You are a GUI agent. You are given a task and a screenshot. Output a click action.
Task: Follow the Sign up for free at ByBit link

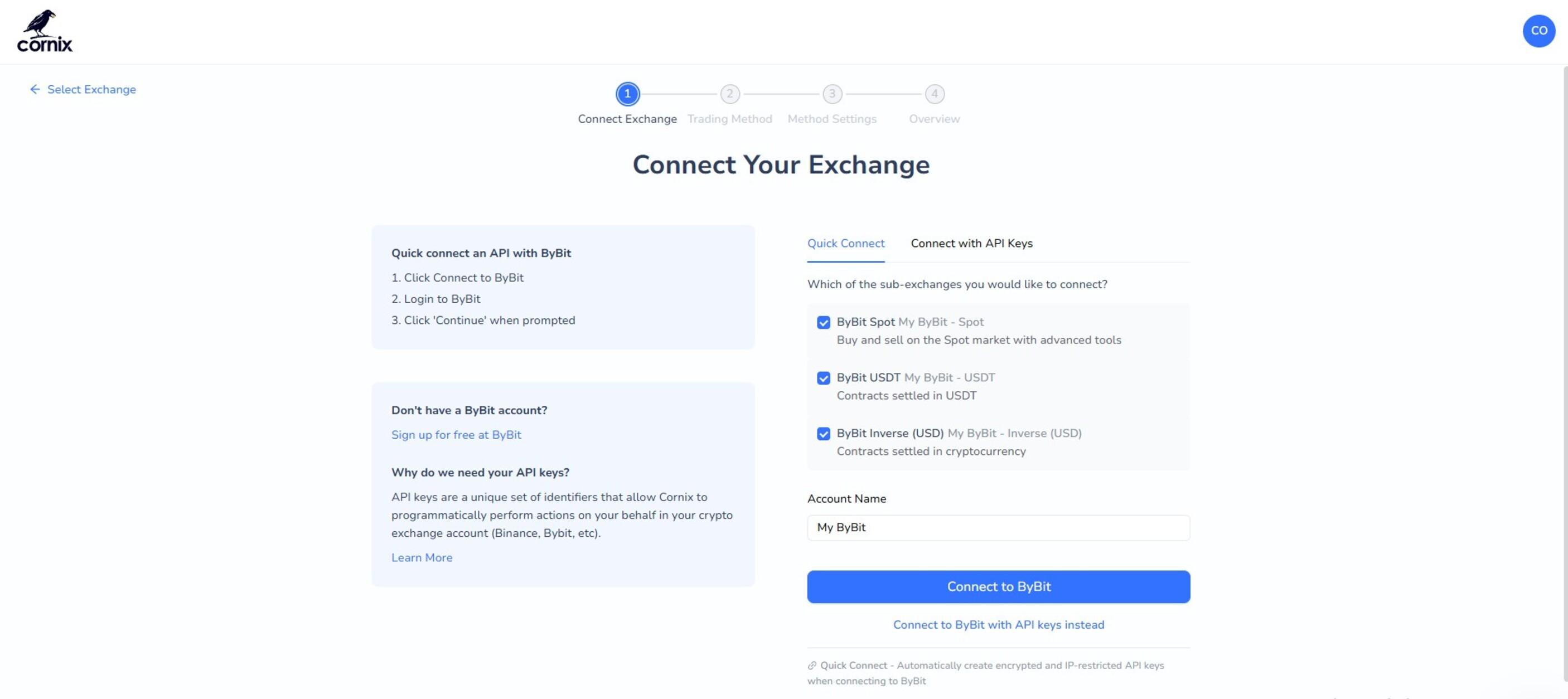[x=456, y=435]
